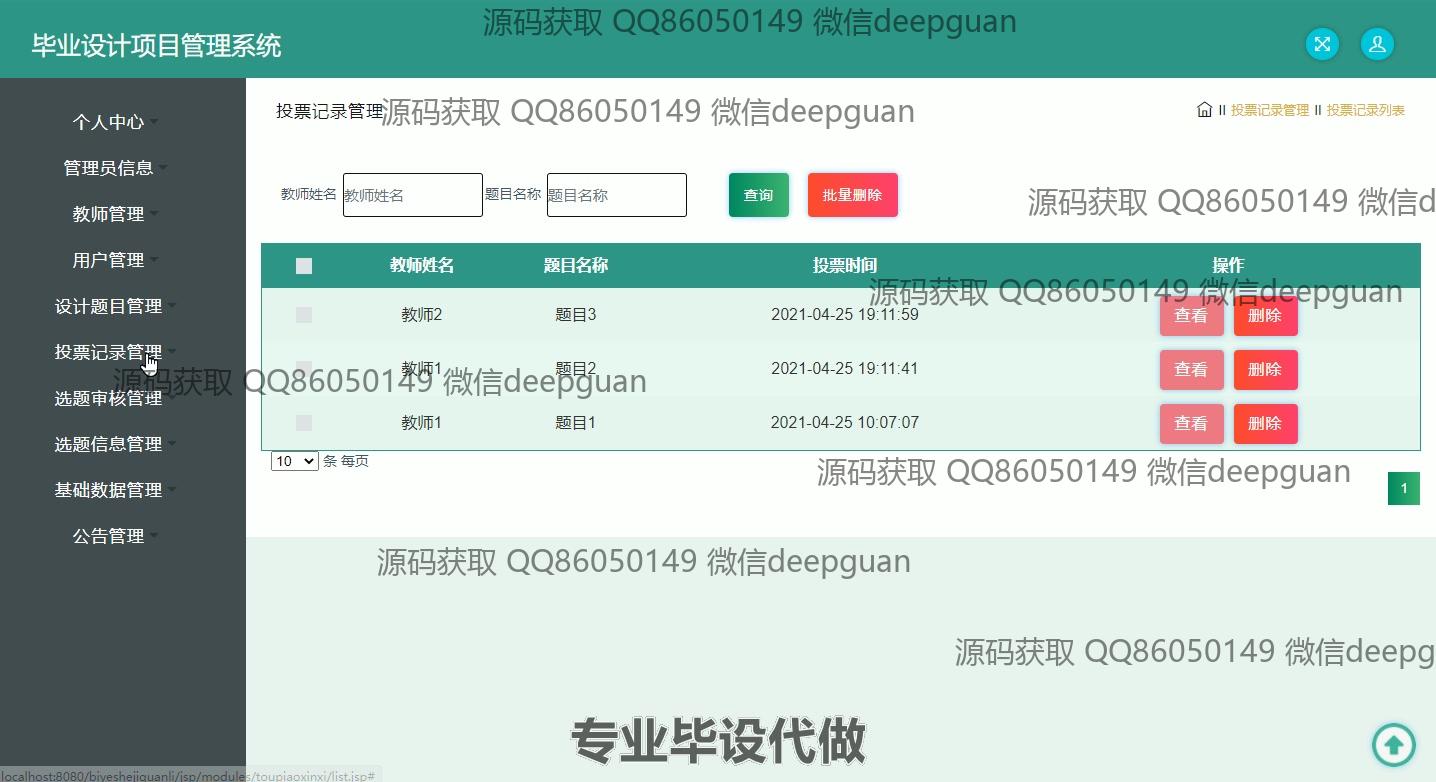This screenshot has height=782, width=1436.
Task: Click the 批量删除 batch delete button
Action: [852, 195]
